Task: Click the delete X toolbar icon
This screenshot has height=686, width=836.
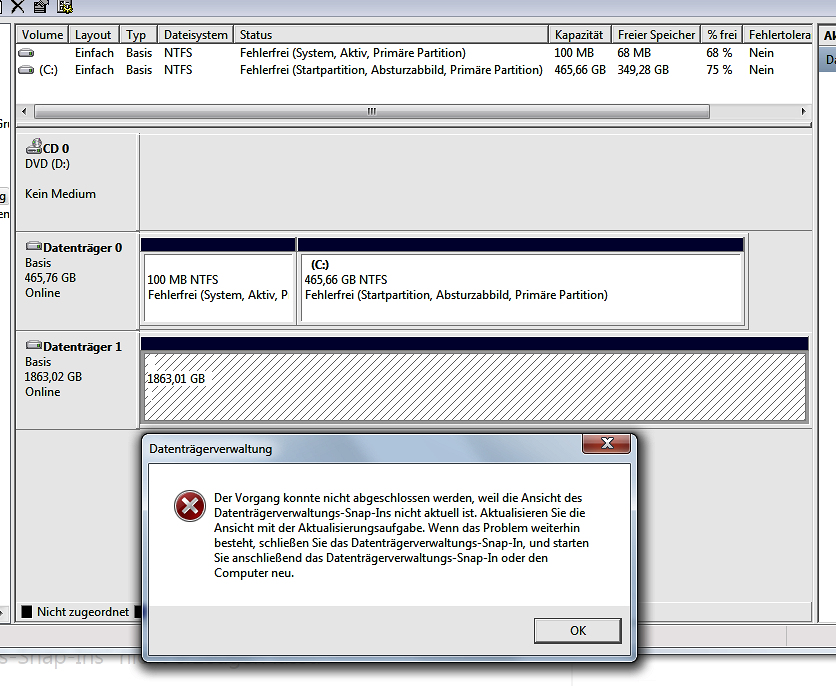Action: [x=17, y=6]
